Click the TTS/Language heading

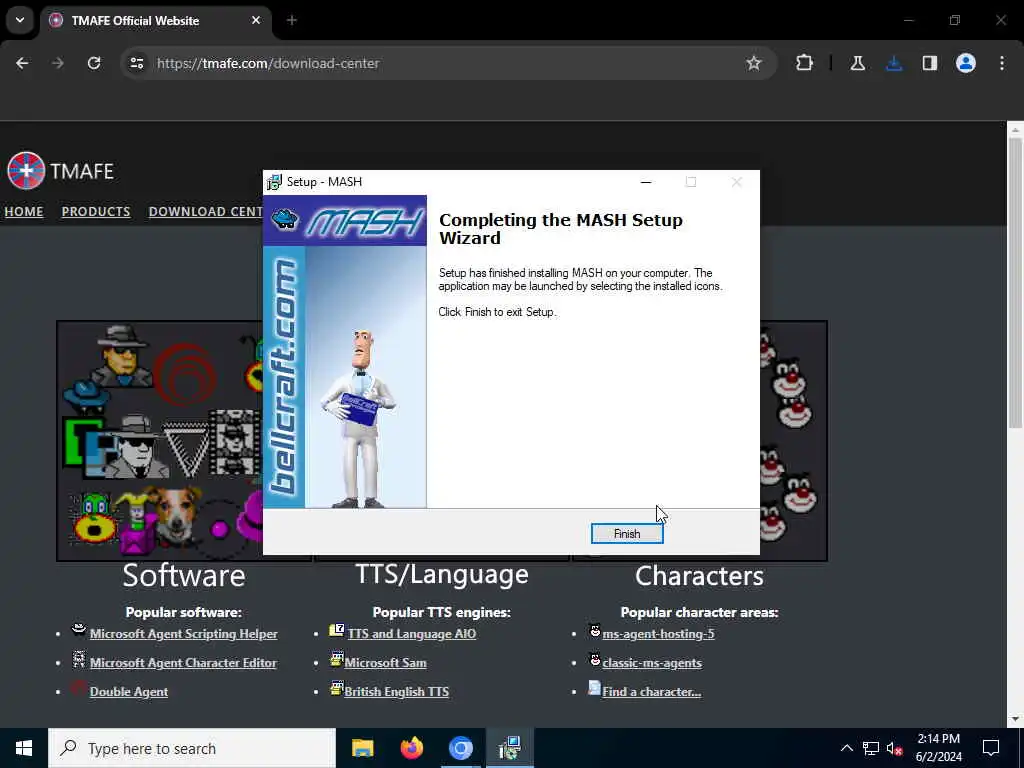442,574
